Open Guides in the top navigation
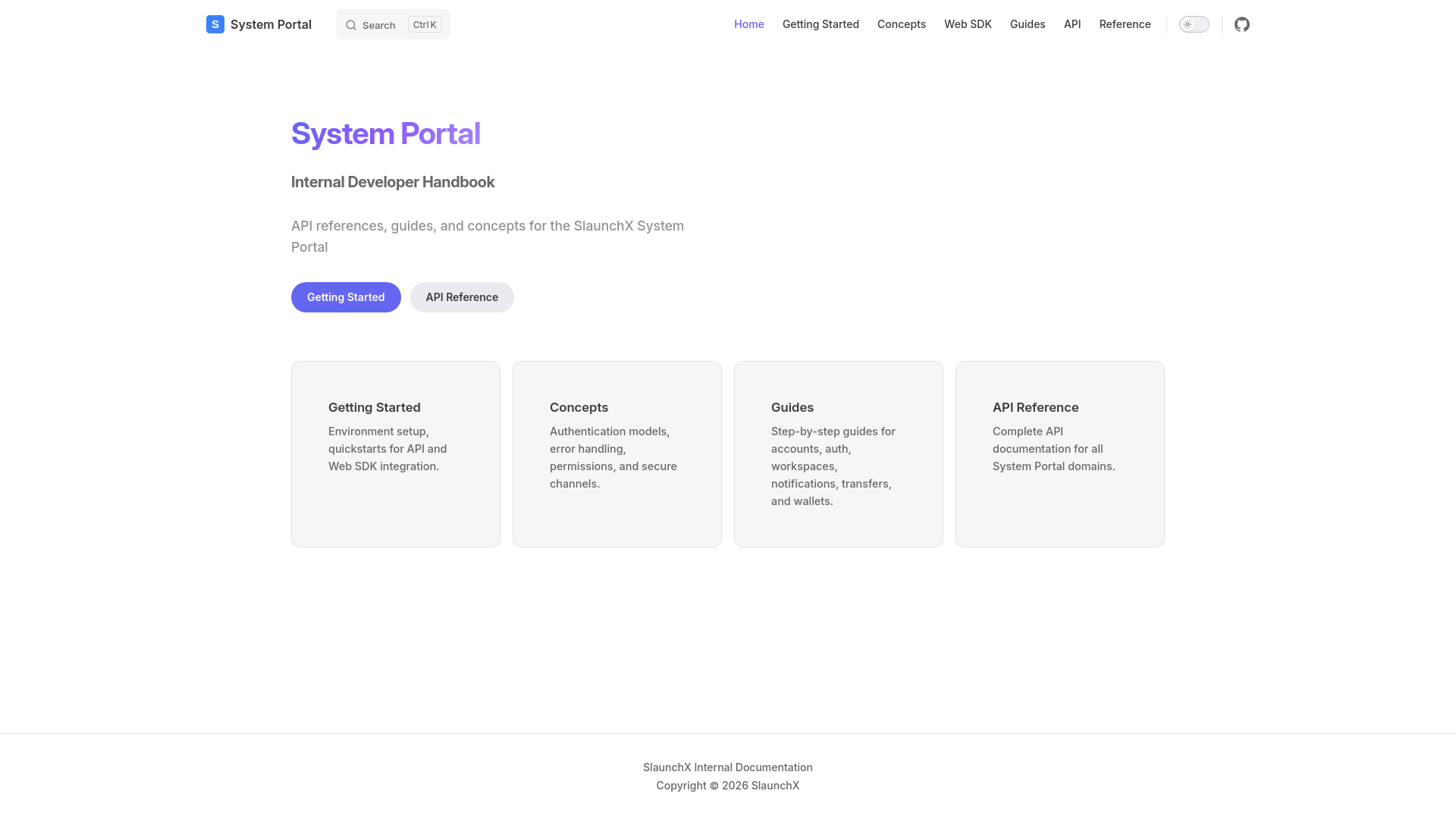 click(1028, 24)
